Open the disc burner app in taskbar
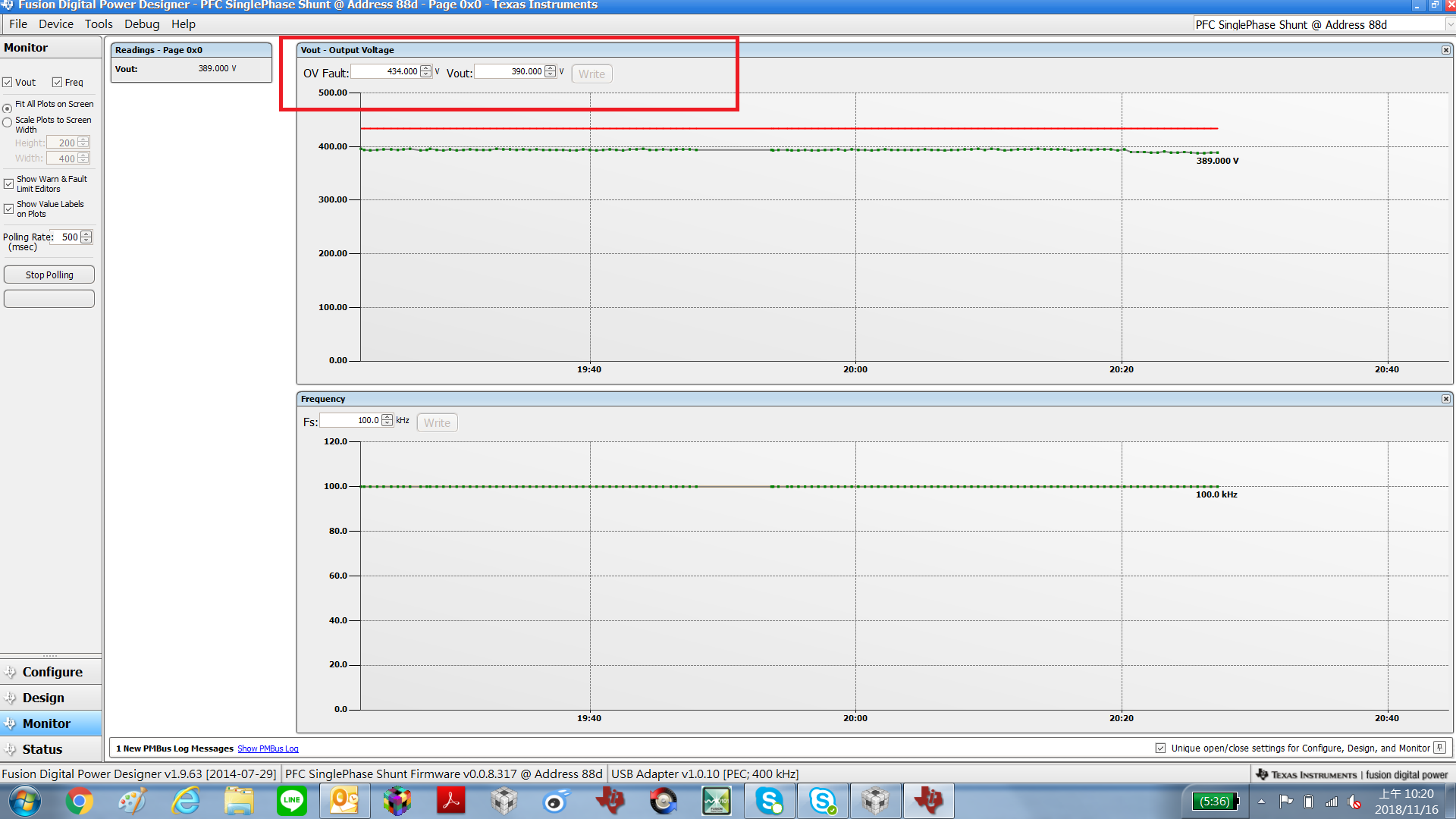Viewport: 1456px width, 819px height. click(663, 802)
